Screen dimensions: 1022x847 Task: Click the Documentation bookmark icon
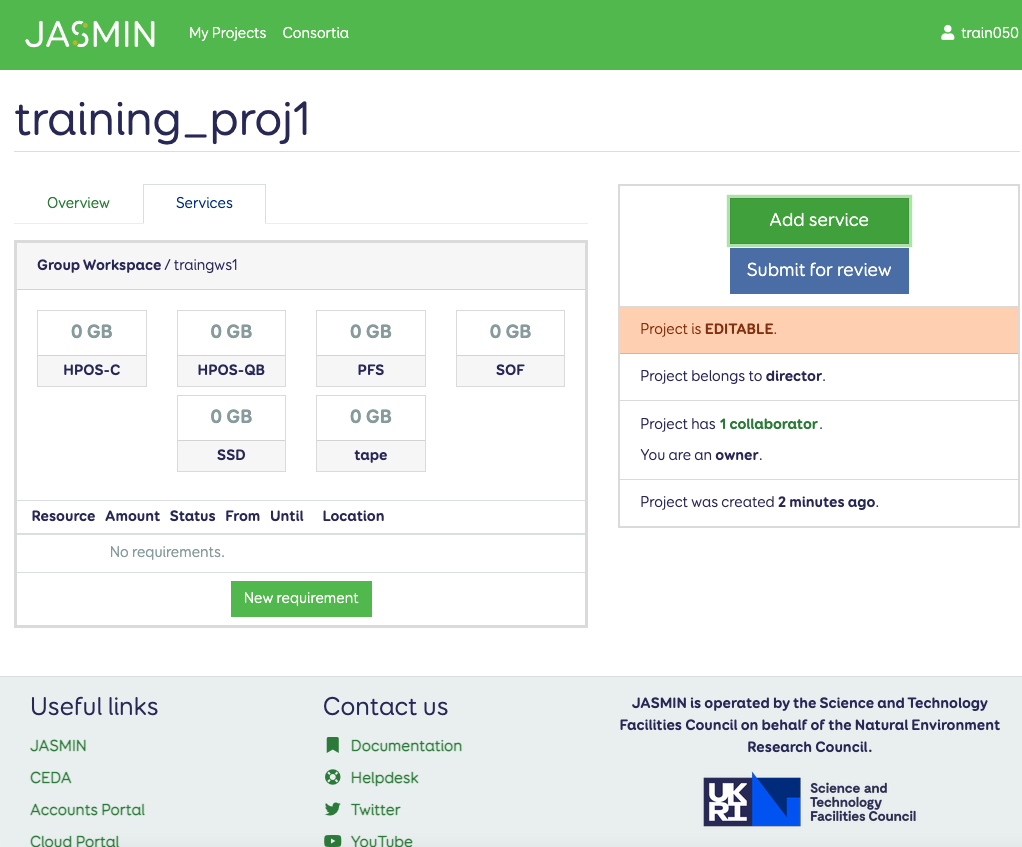pyautogui.click(x=333, y=745)
